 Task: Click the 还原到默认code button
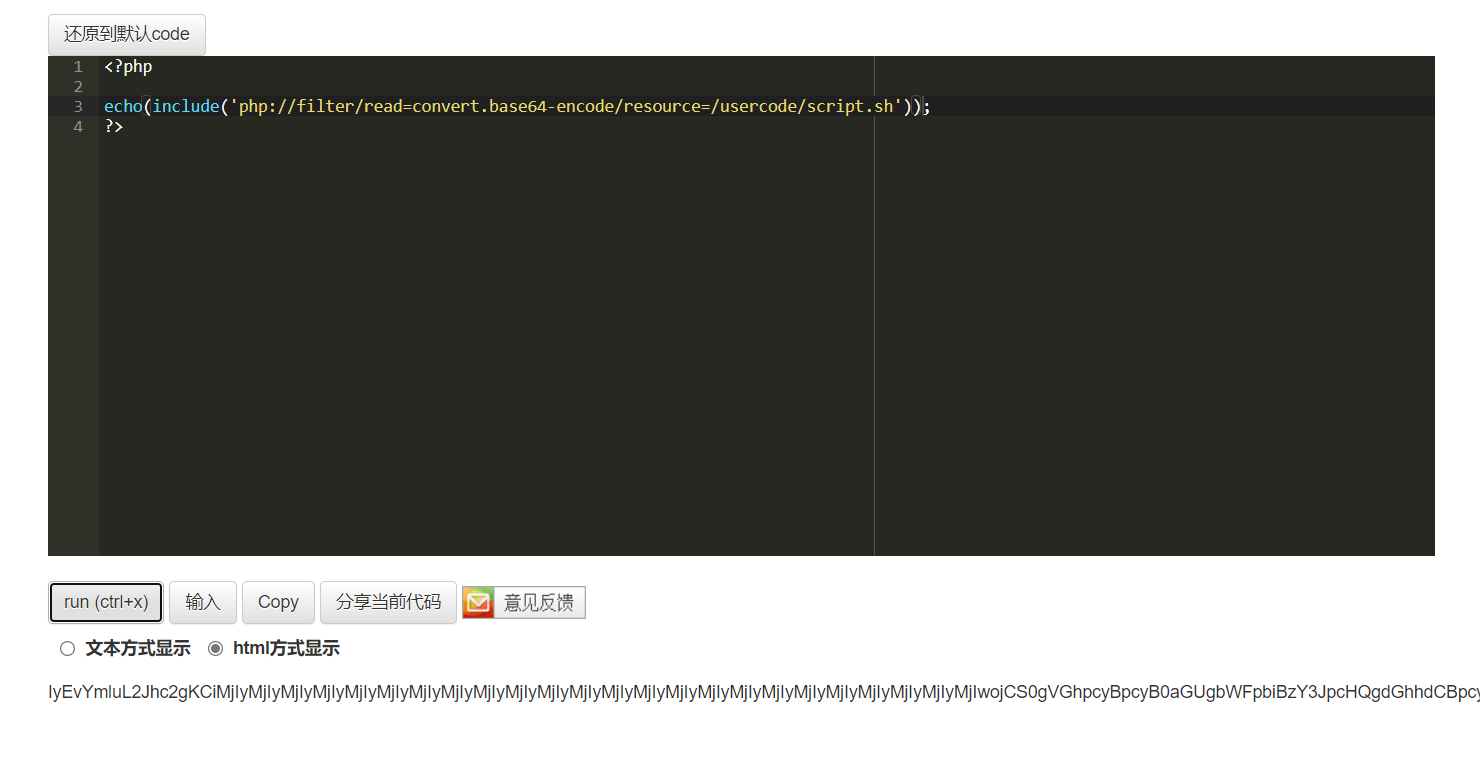tap(127, 34)
